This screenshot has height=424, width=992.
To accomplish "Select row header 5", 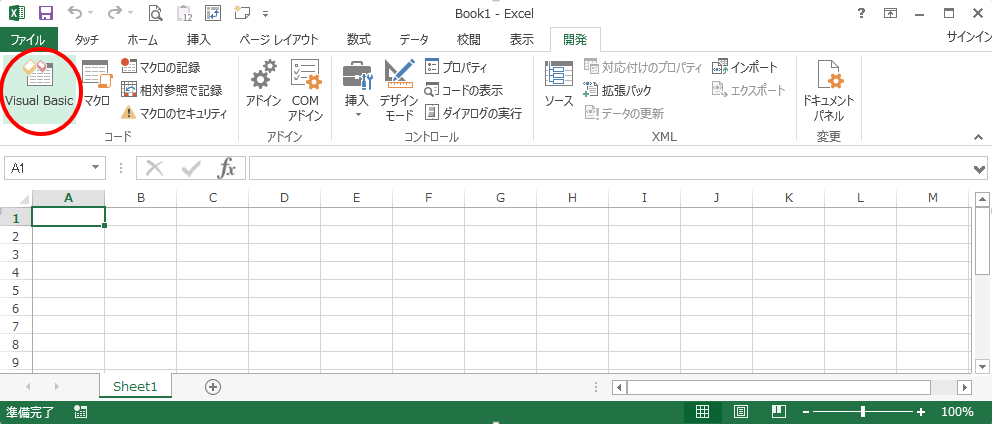I will click(x=16, y=290).
